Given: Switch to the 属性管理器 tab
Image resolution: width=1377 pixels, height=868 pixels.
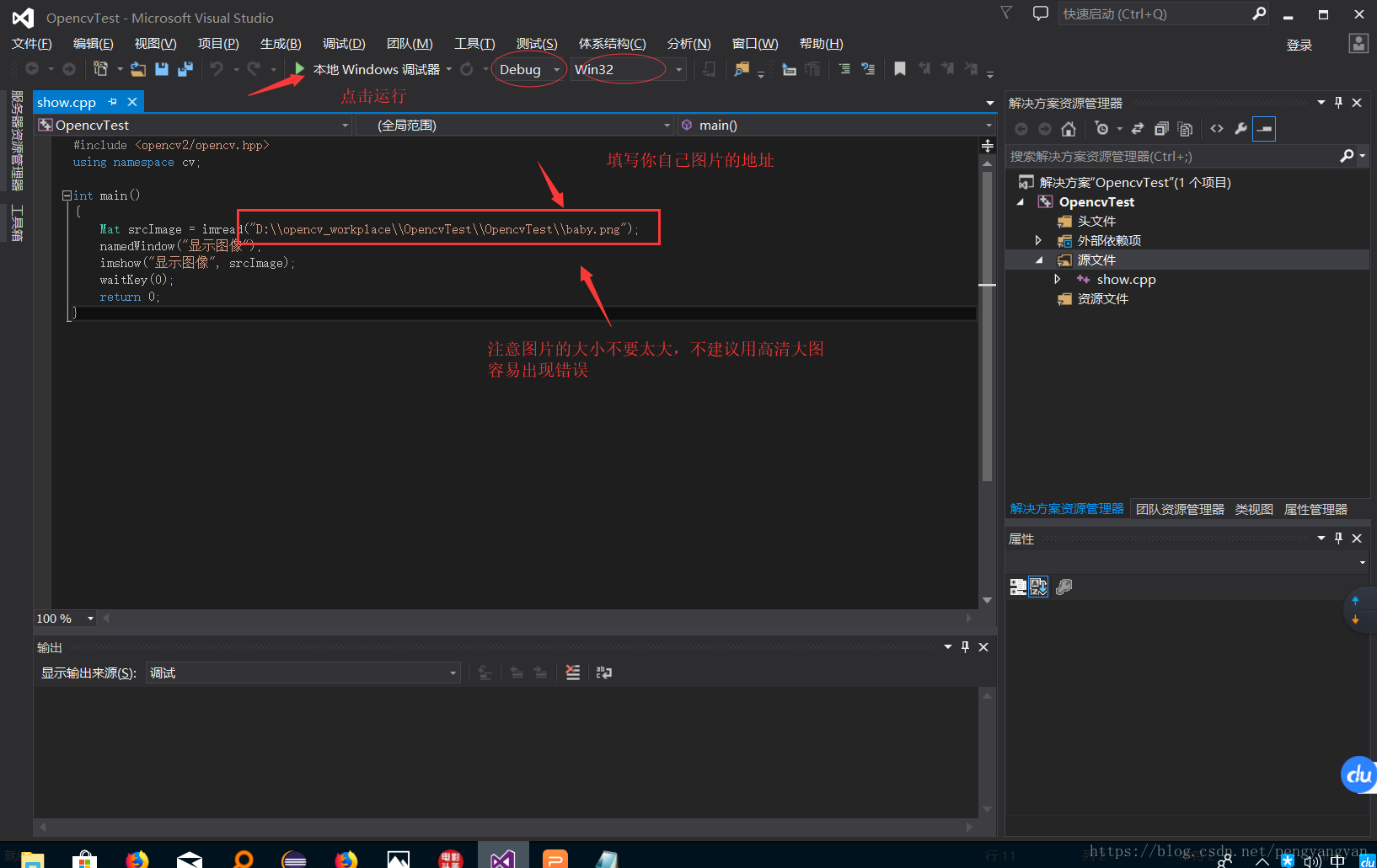Looking at the screenshot, I should click(x=1315, y=509).
